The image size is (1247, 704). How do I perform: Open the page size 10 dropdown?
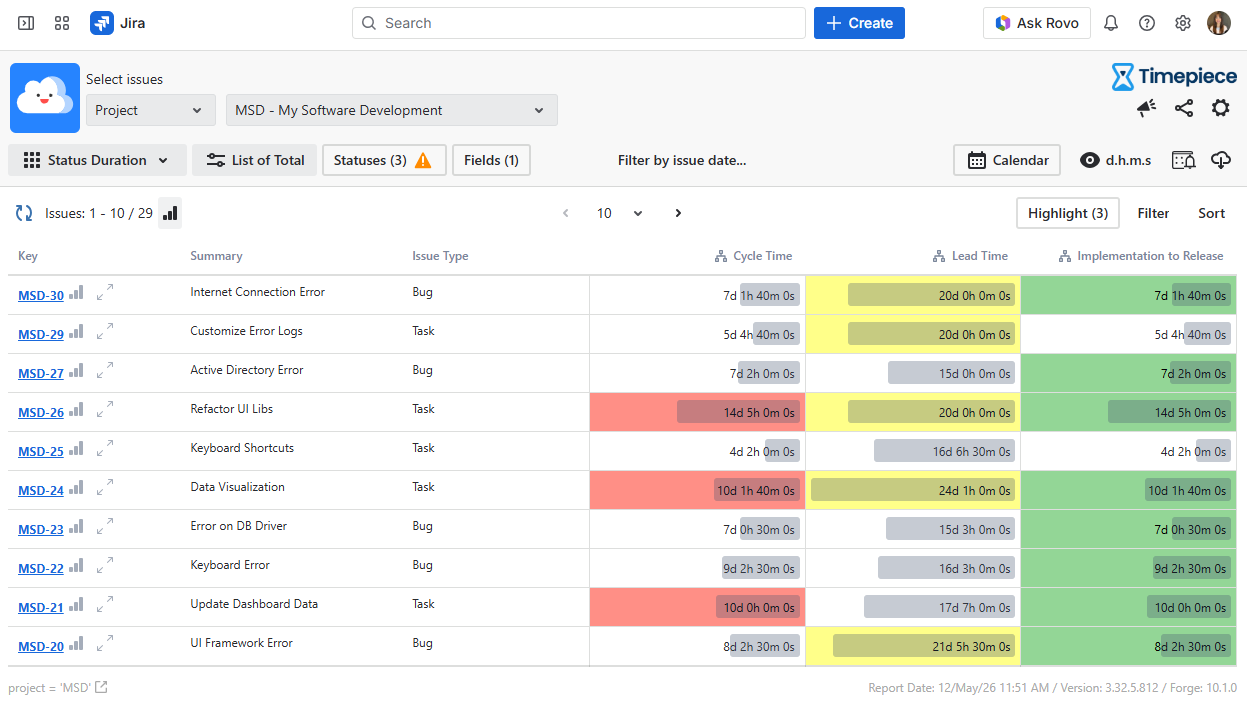pyautogui.click(x=619, y=213)
